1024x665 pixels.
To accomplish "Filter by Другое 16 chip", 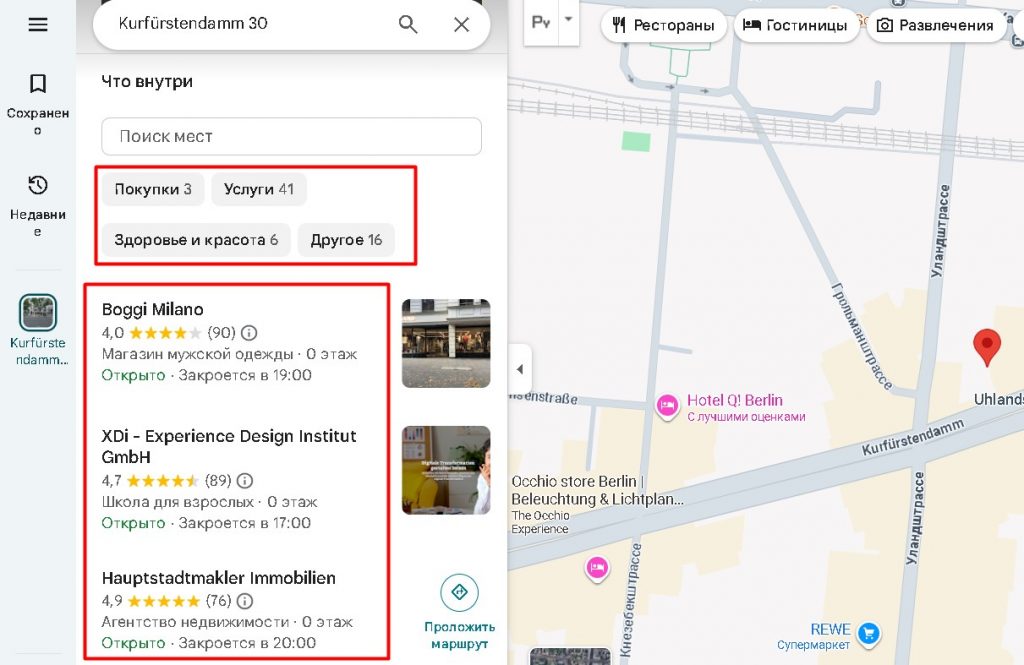I will (346, 240).
